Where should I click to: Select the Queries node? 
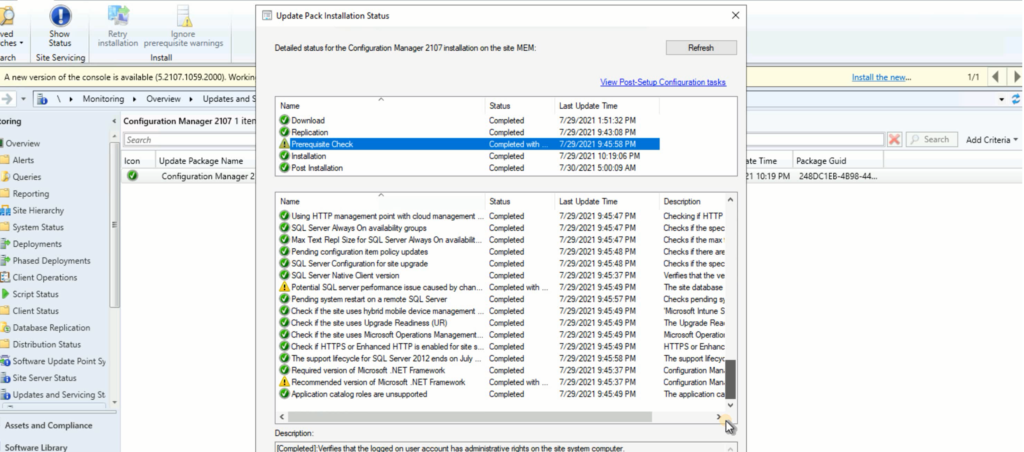coord(26,177)
